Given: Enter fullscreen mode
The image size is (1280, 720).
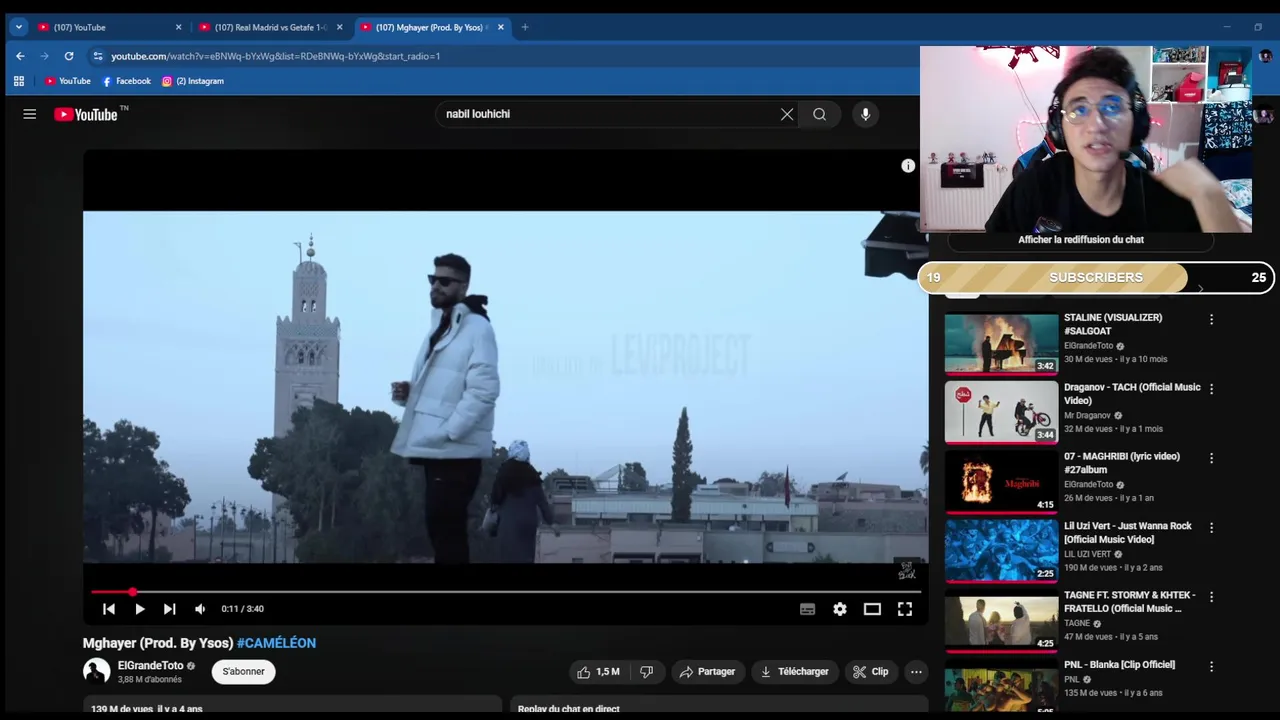Looking at the screenshot, I should click(905, 609).
